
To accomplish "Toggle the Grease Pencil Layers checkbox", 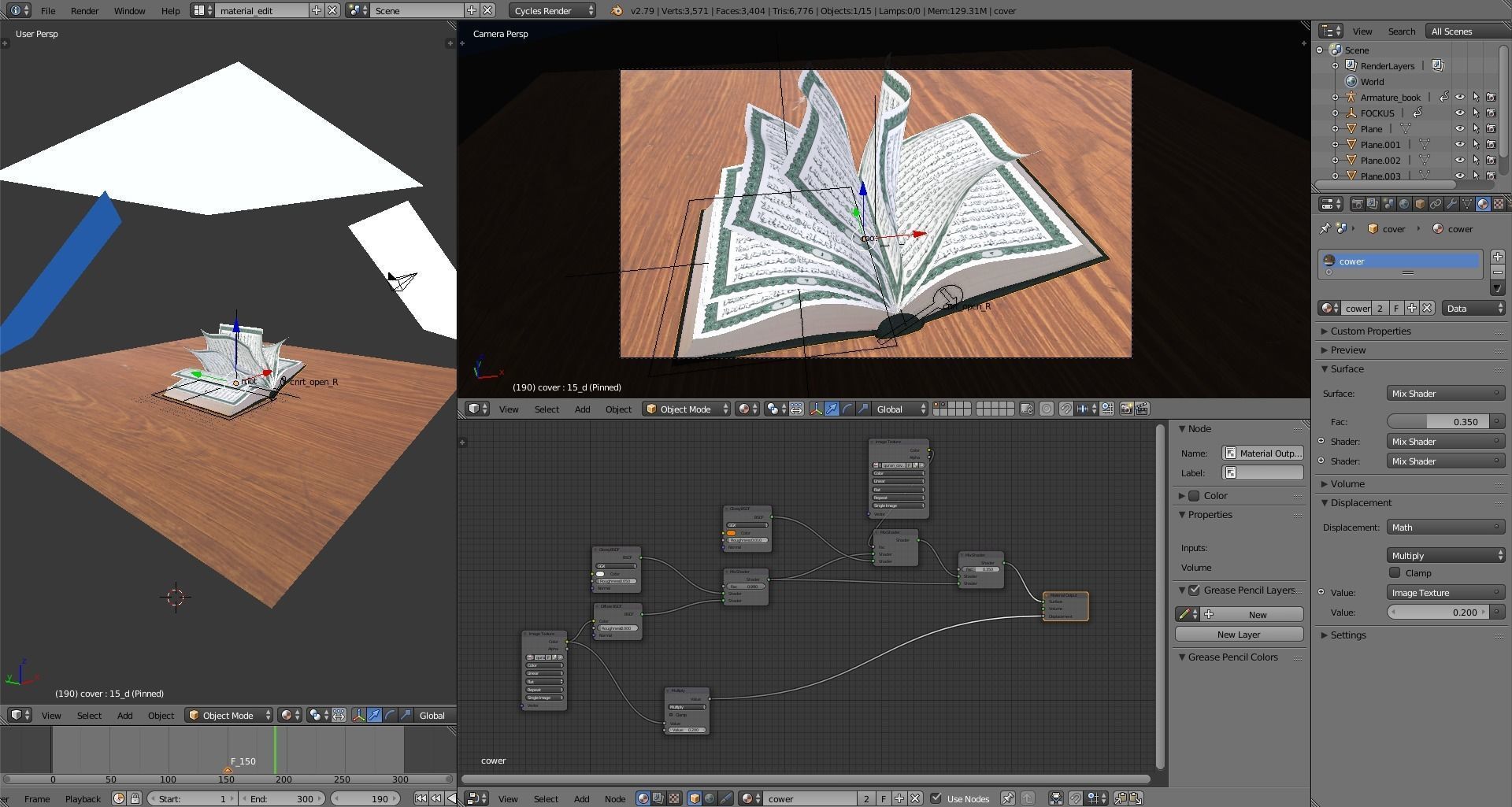I will (1195, 590).
